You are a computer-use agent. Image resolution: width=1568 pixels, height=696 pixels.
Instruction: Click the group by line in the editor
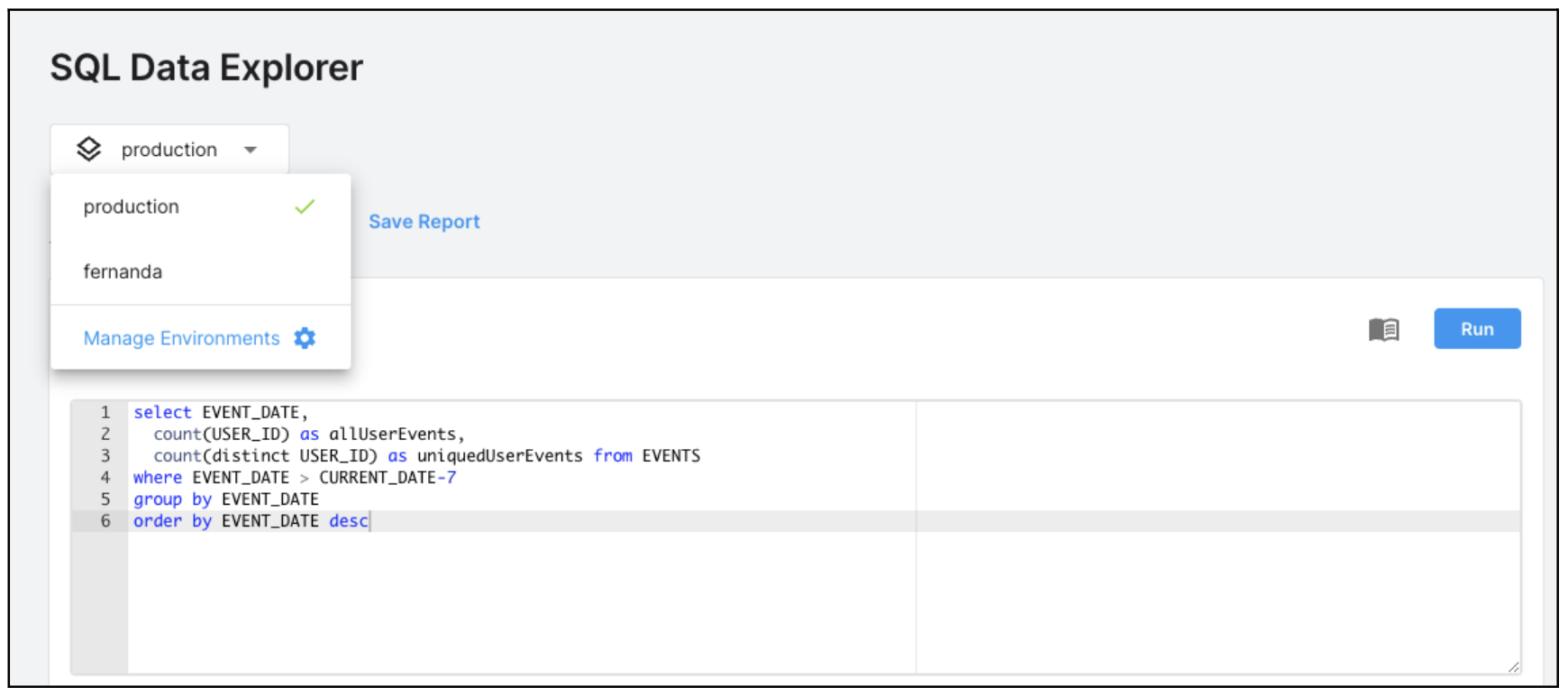(x=225, y=499)
